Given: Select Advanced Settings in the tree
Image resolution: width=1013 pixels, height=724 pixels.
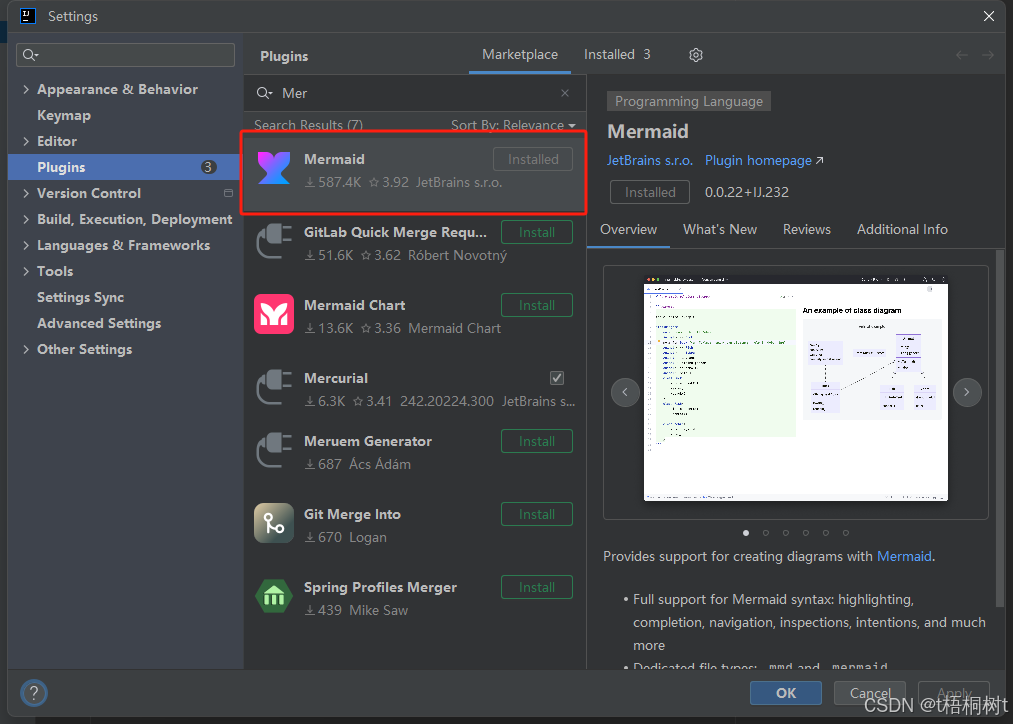Looking at the screenshot, I should pos(99,324).
